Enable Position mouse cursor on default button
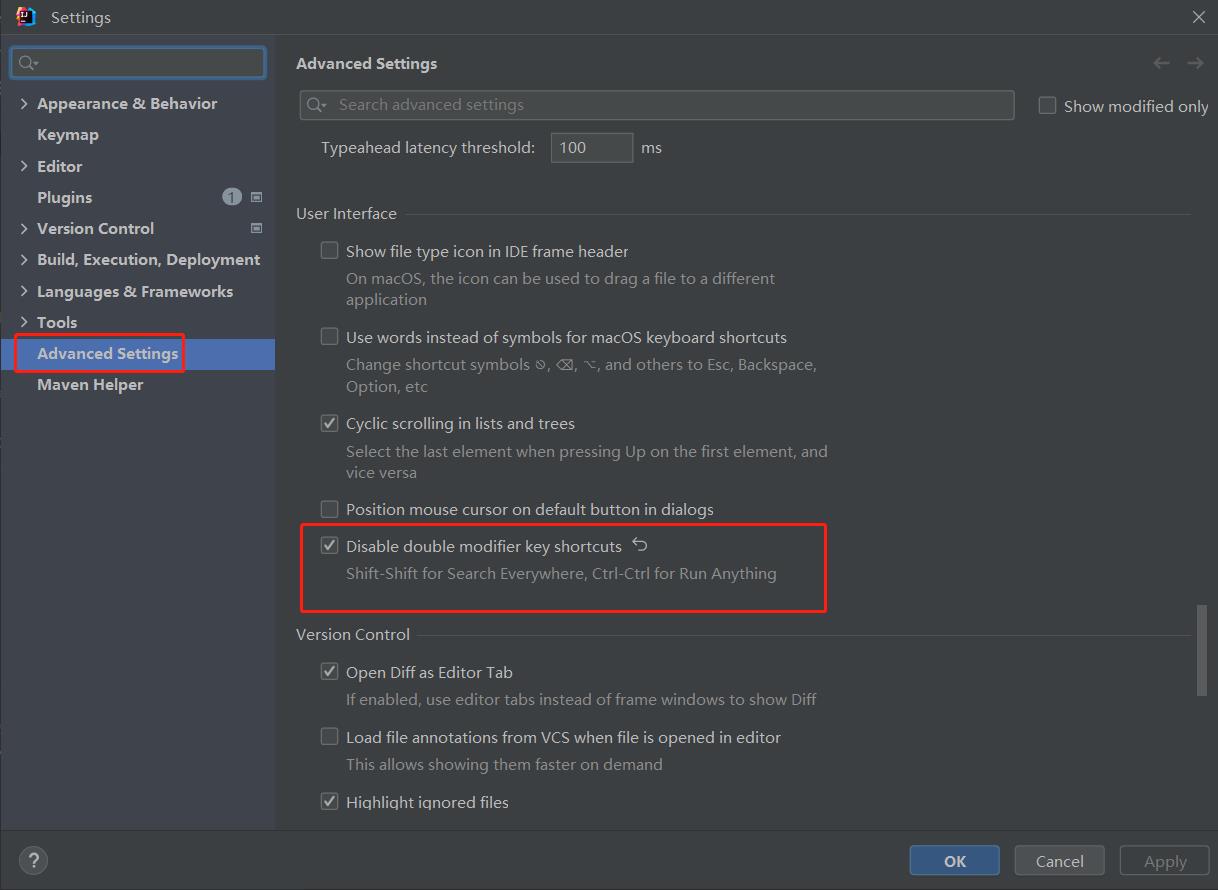 click(329, 509)
